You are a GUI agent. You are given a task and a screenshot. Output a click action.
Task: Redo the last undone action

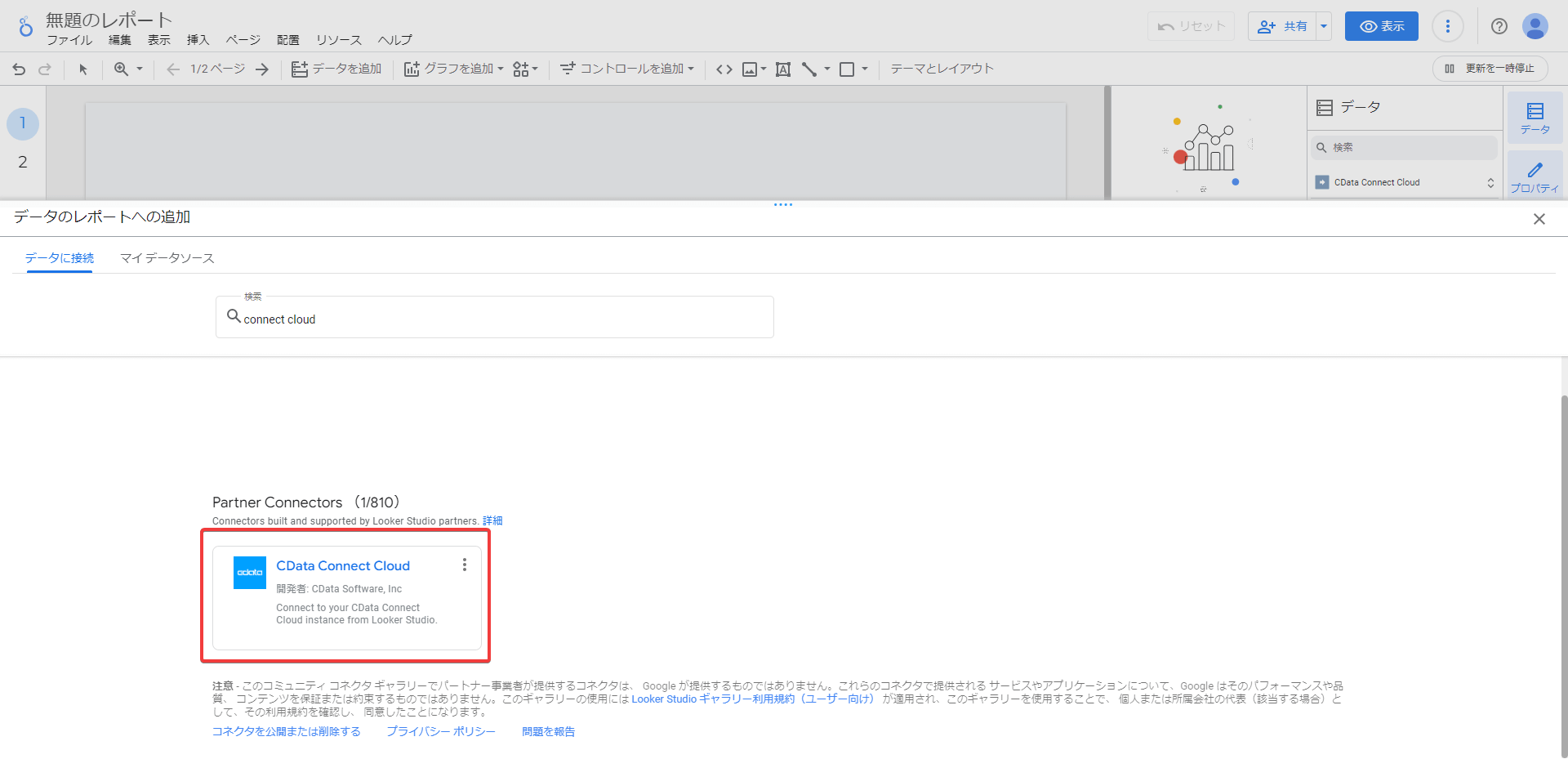(x=45, y=69)
